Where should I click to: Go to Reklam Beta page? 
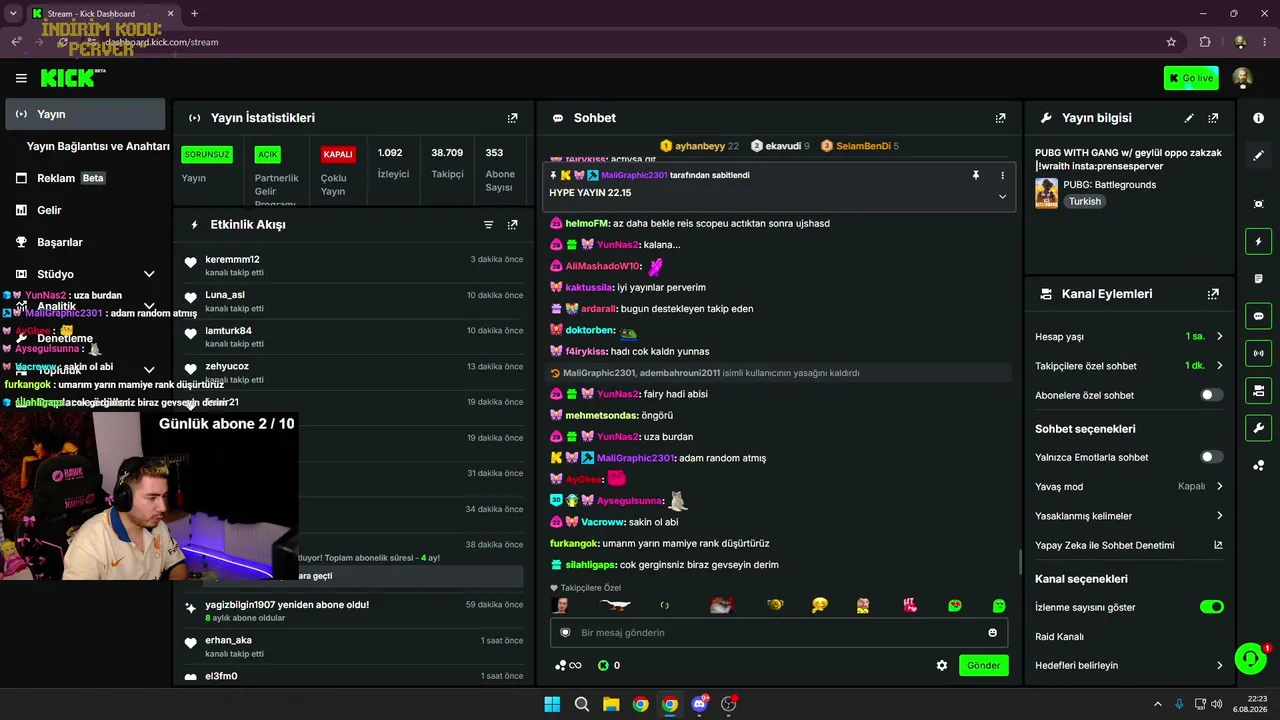(85, 178)
